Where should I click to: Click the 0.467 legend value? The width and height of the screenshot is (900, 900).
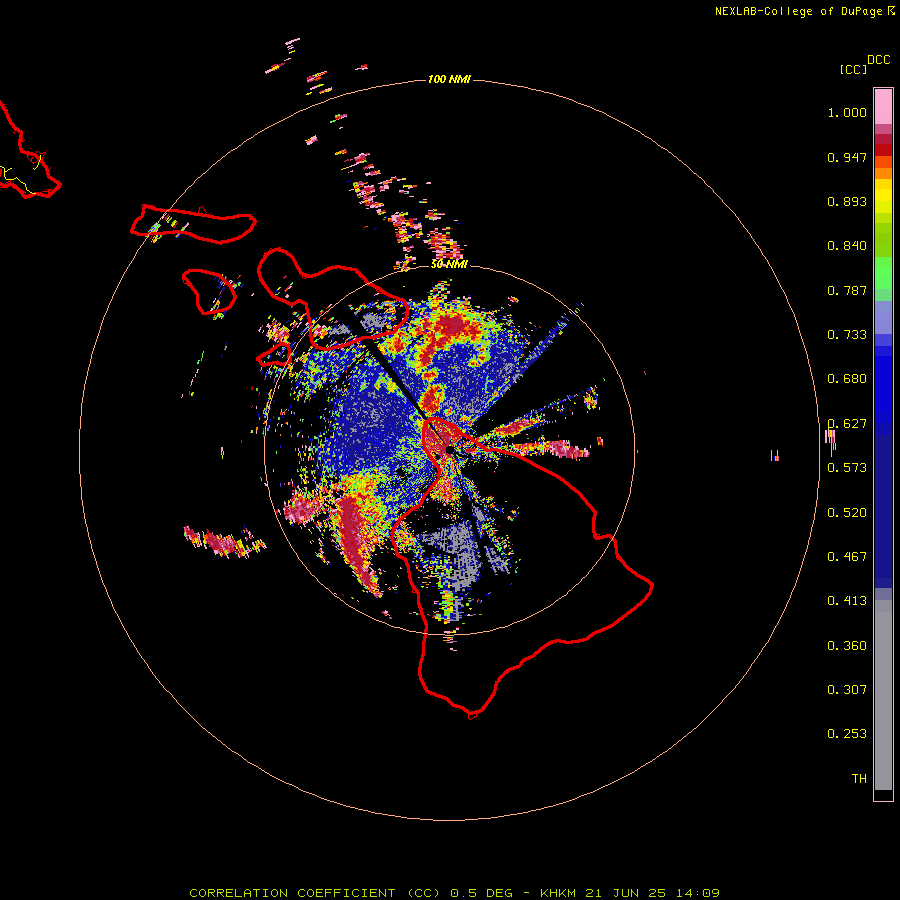pyautogui.click(x=847, y=557)
